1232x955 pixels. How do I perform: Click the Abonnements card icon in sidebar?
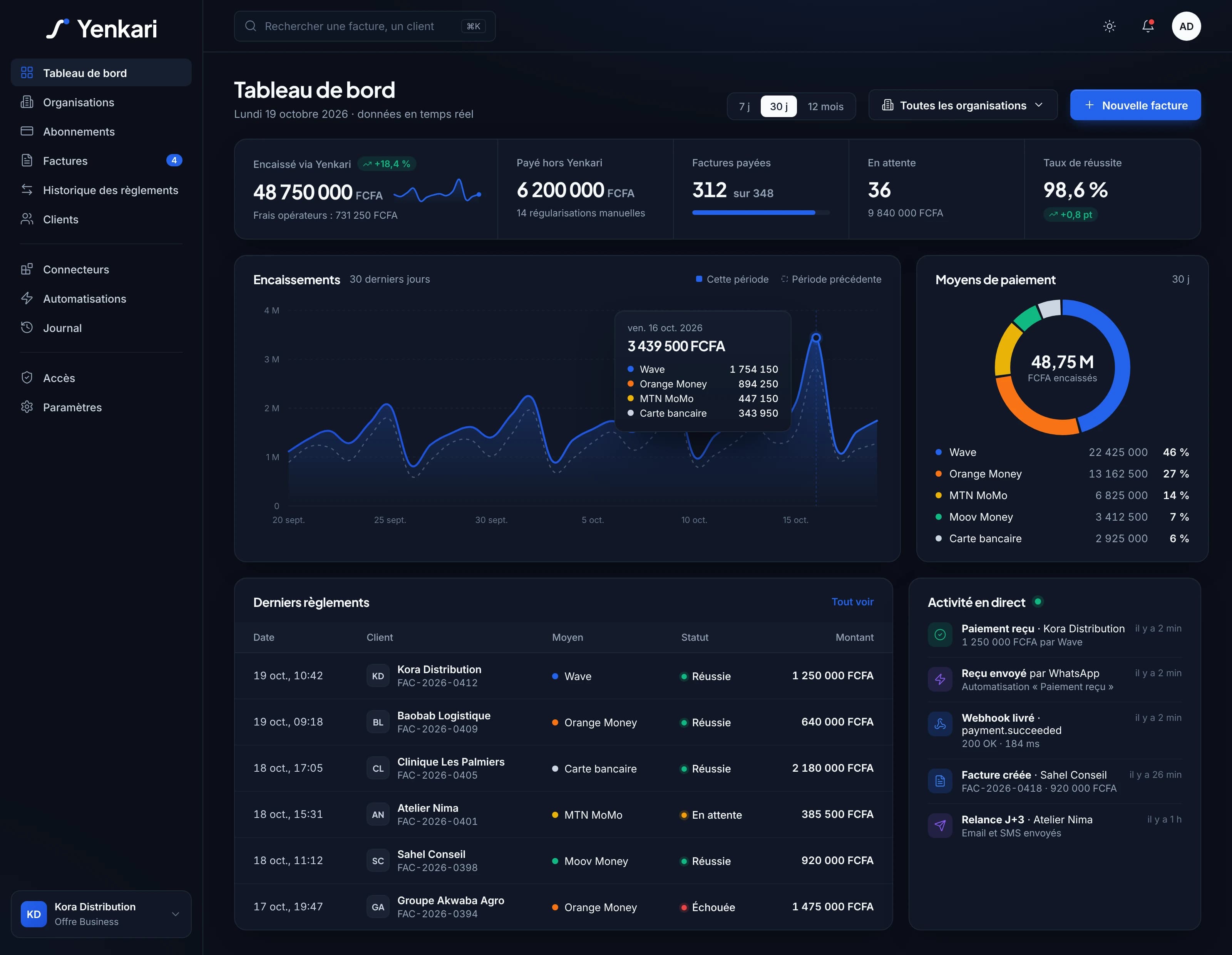27,131
